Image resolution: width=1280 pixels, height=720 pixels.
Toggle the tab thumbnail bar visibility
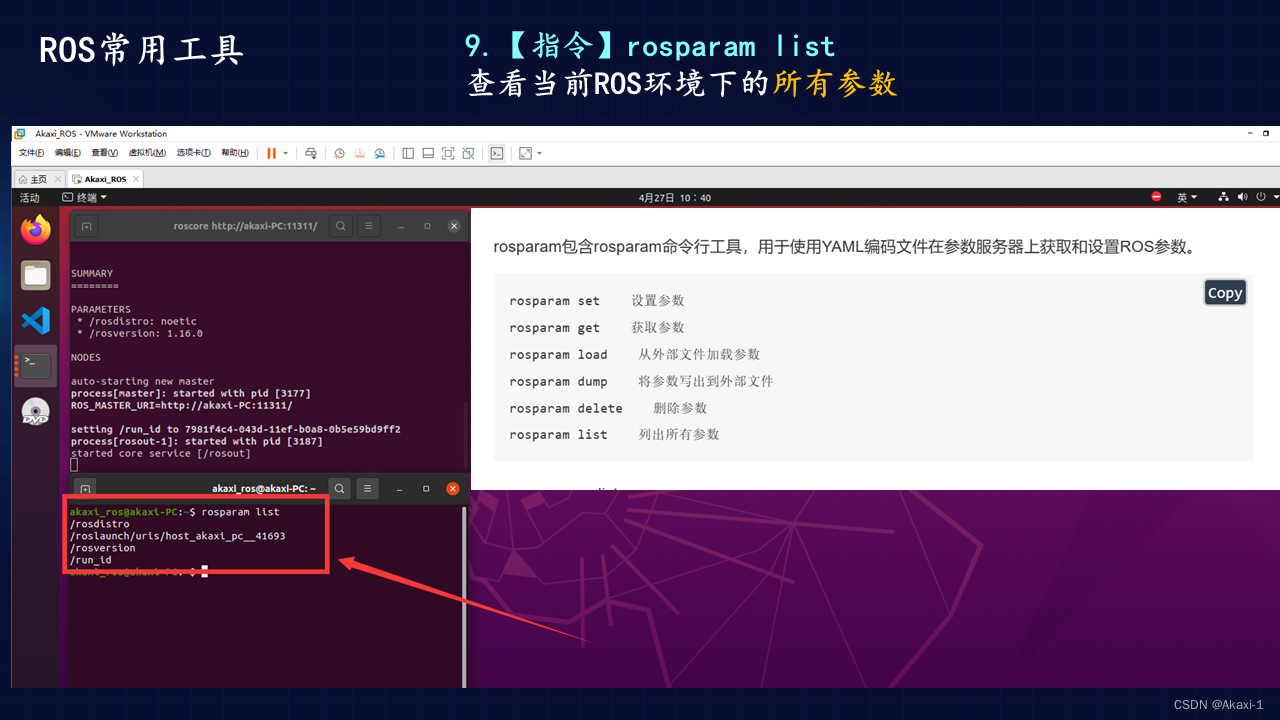pyautogui.click(x=428, y=153)
